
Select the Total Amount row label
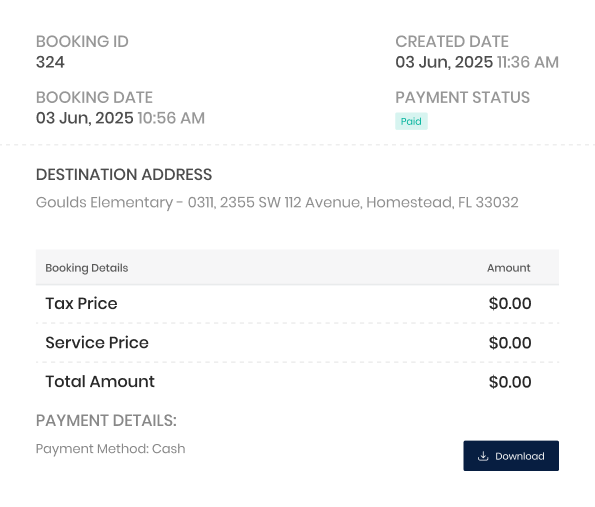pos(100,382)
